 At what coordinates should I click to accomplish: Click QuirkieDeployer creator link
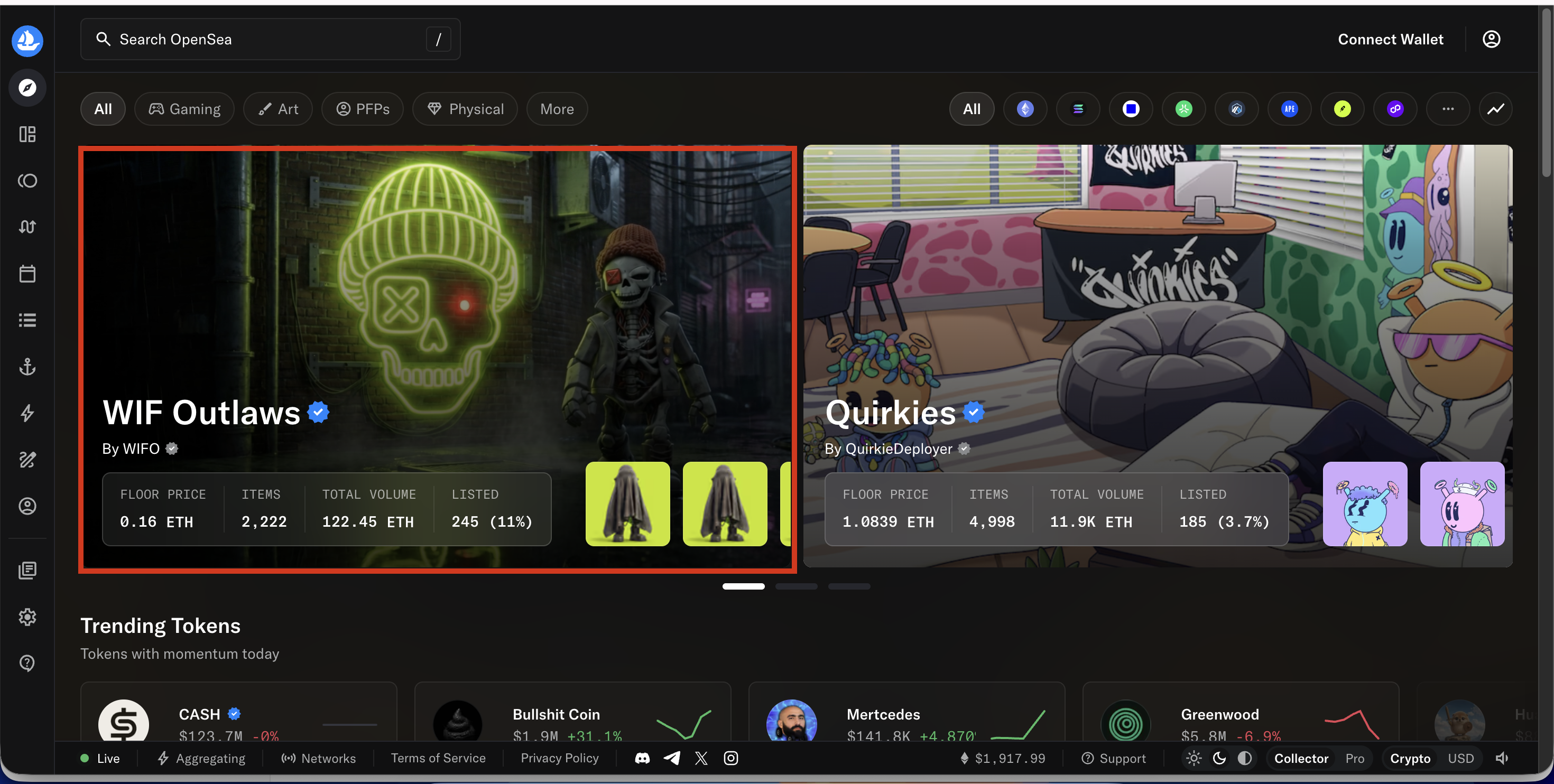[899, 449]
